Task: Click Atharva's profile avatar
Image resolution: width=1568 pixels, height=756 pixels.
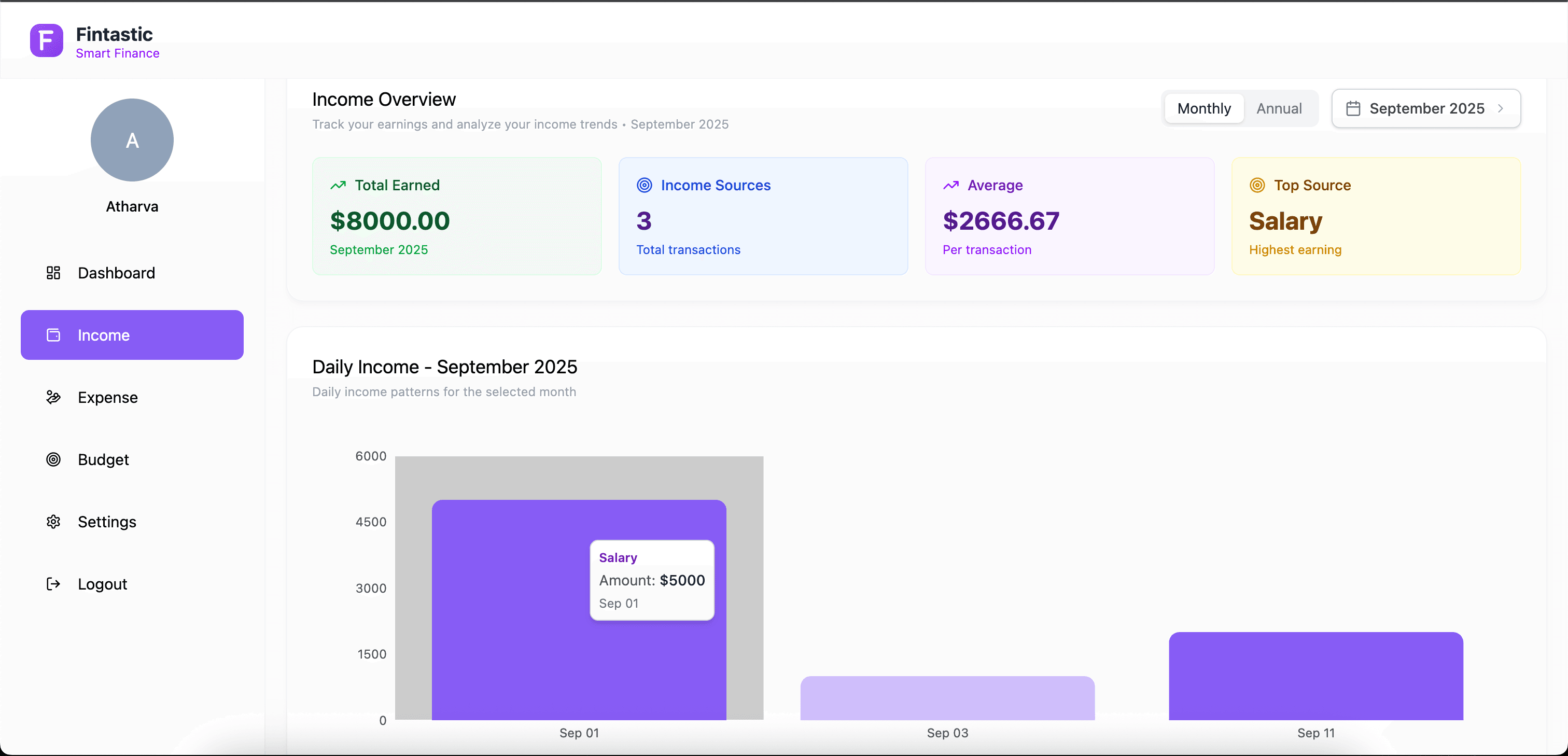Action: click(132, 139)
